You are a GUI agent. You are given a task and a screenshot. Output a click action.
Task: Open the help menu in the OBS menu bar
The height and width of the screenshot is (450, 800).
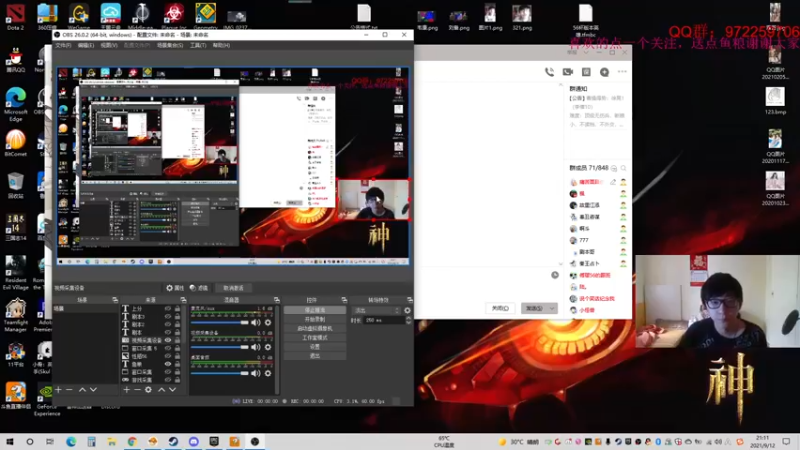(x=221, y=45)
